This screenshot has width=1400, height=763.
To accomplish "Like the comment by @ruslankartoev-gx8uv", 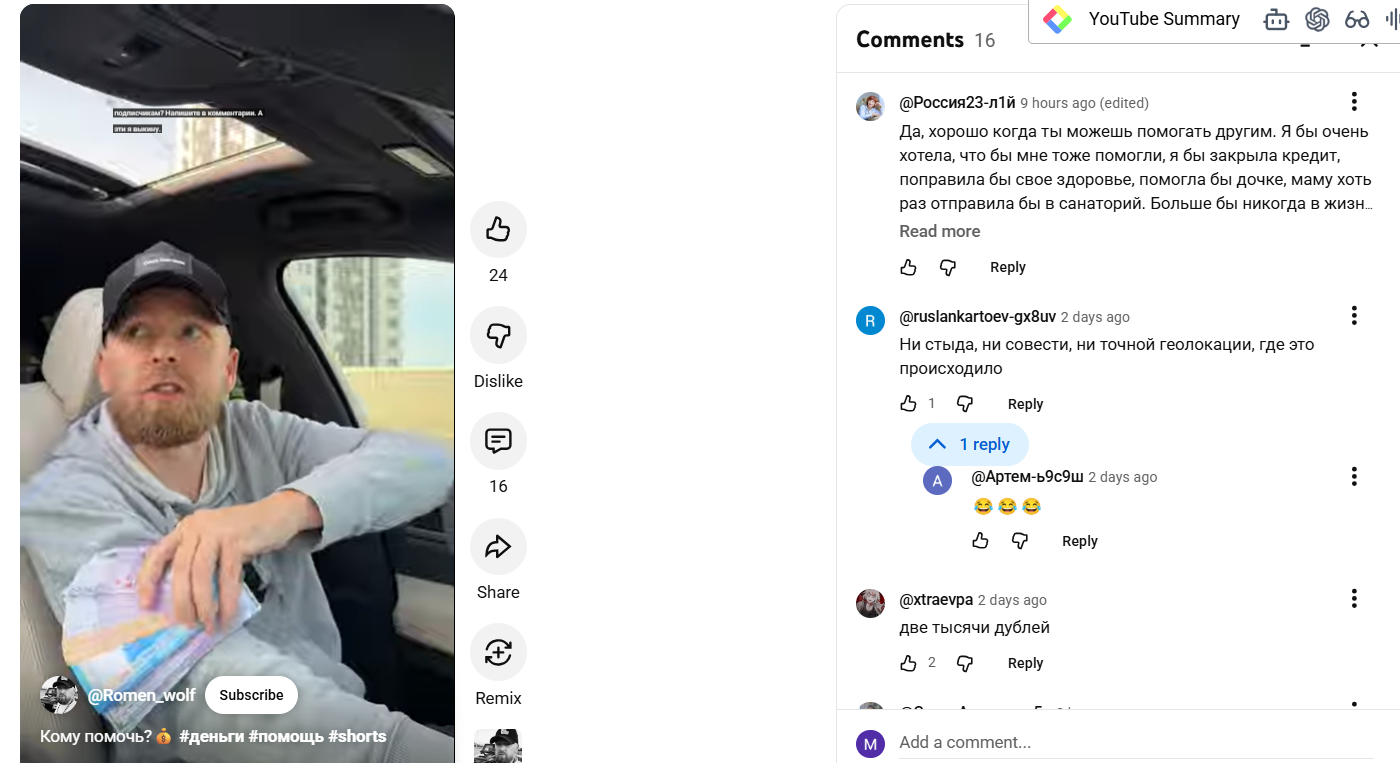I will tap(908, 404).
